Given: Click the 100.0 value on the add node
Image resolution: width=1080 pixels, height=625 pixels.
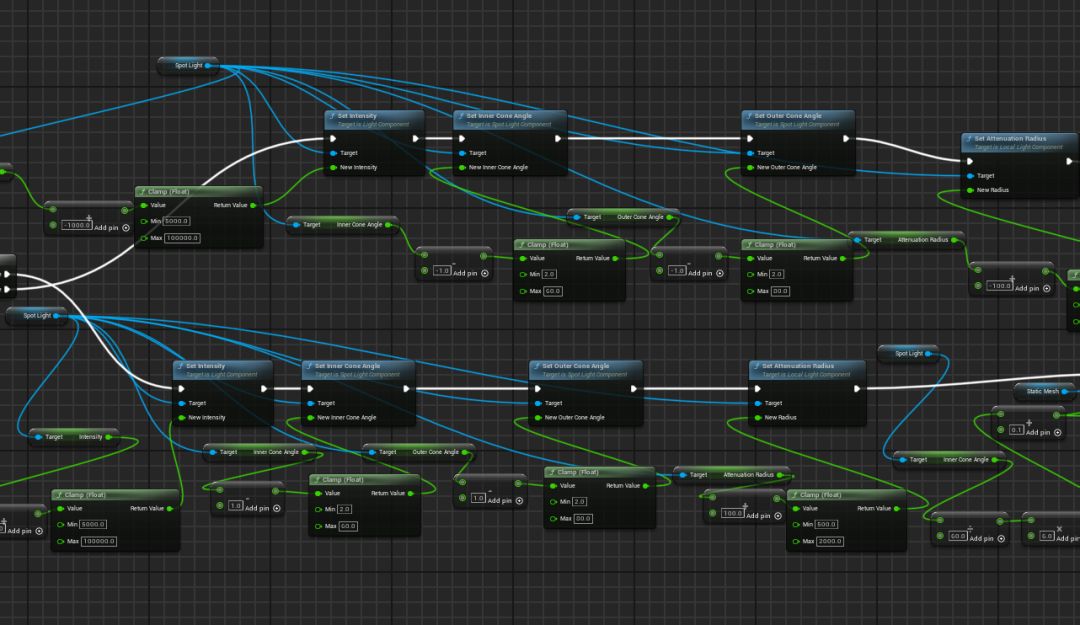Looking at the screenshot, I should 732,513.
